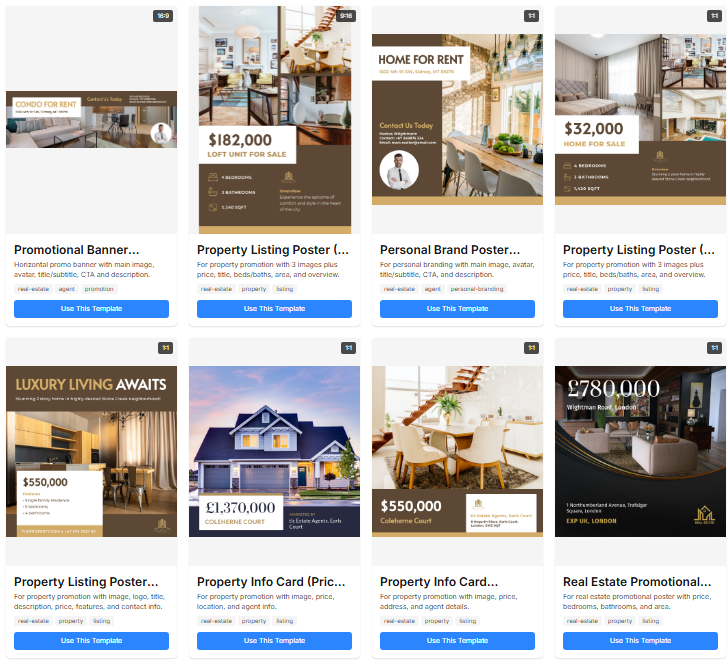The height and width of the screenshot is (667, 728).
Task: Open the £1,370,000 Coleherne Court house thumbnail
Action: click(x=274, y=451)
